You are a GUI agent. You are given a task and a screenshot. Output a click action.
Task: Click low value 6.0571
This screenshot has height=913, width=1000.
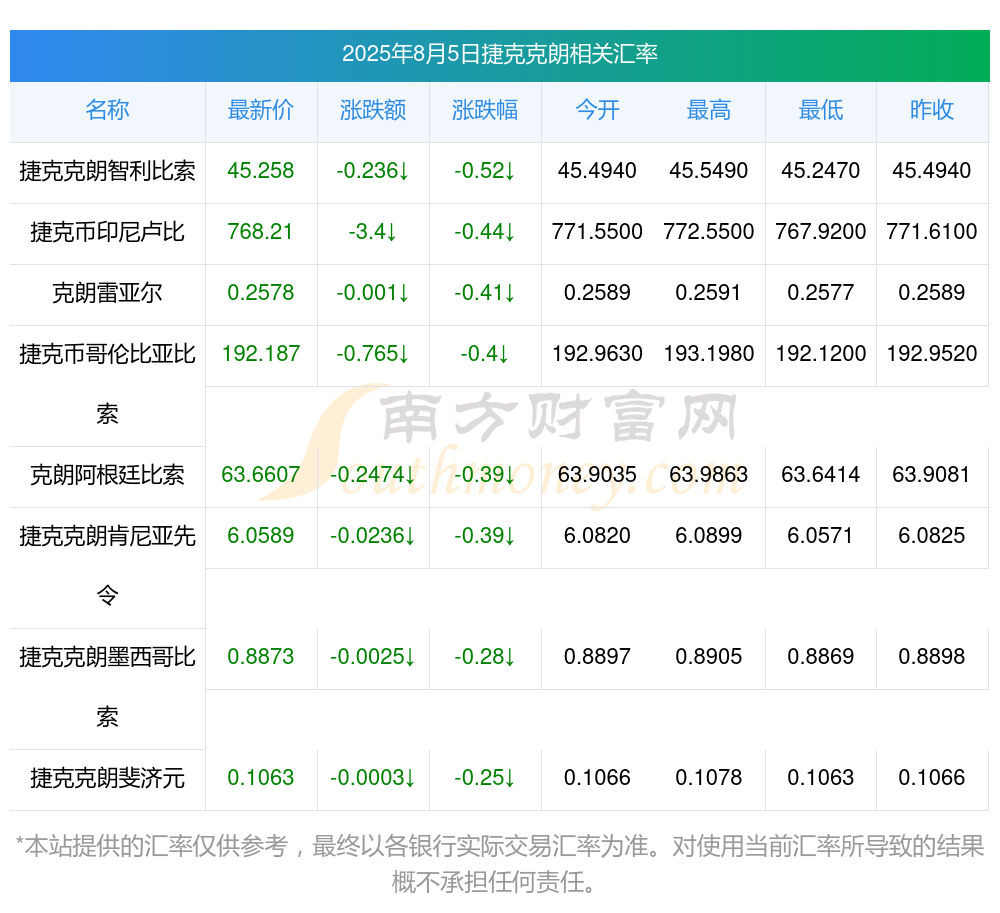click(821, 536)
